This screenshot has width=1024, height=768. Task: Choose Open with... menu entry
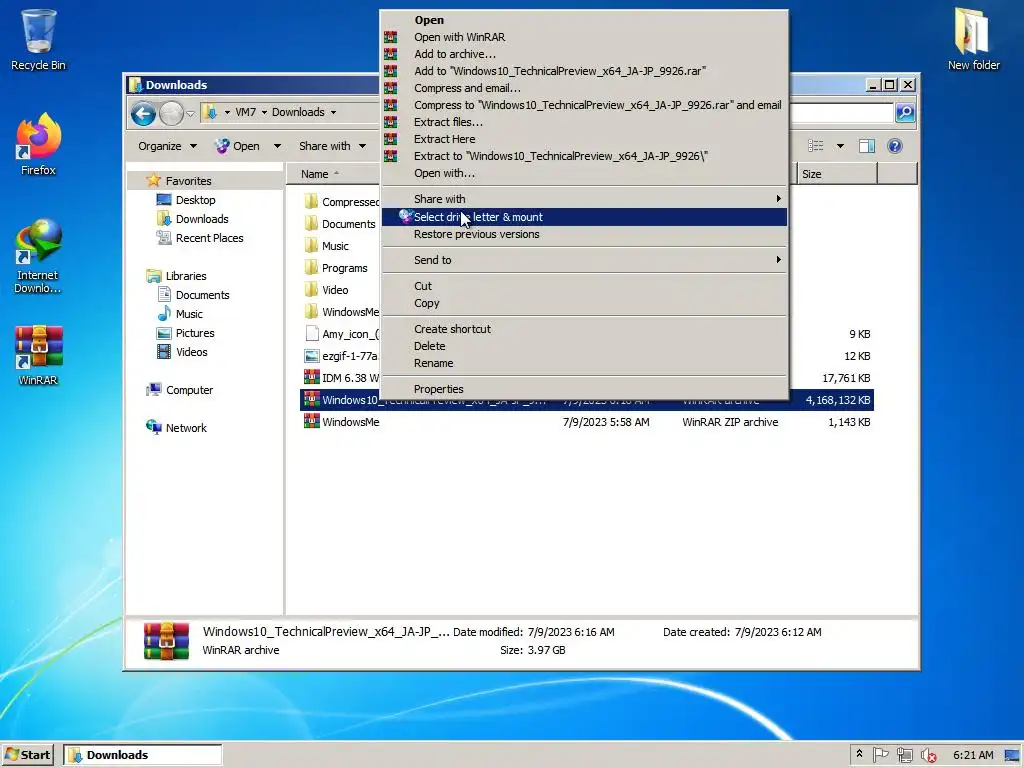pyautogui.click(x=584, y=173)
